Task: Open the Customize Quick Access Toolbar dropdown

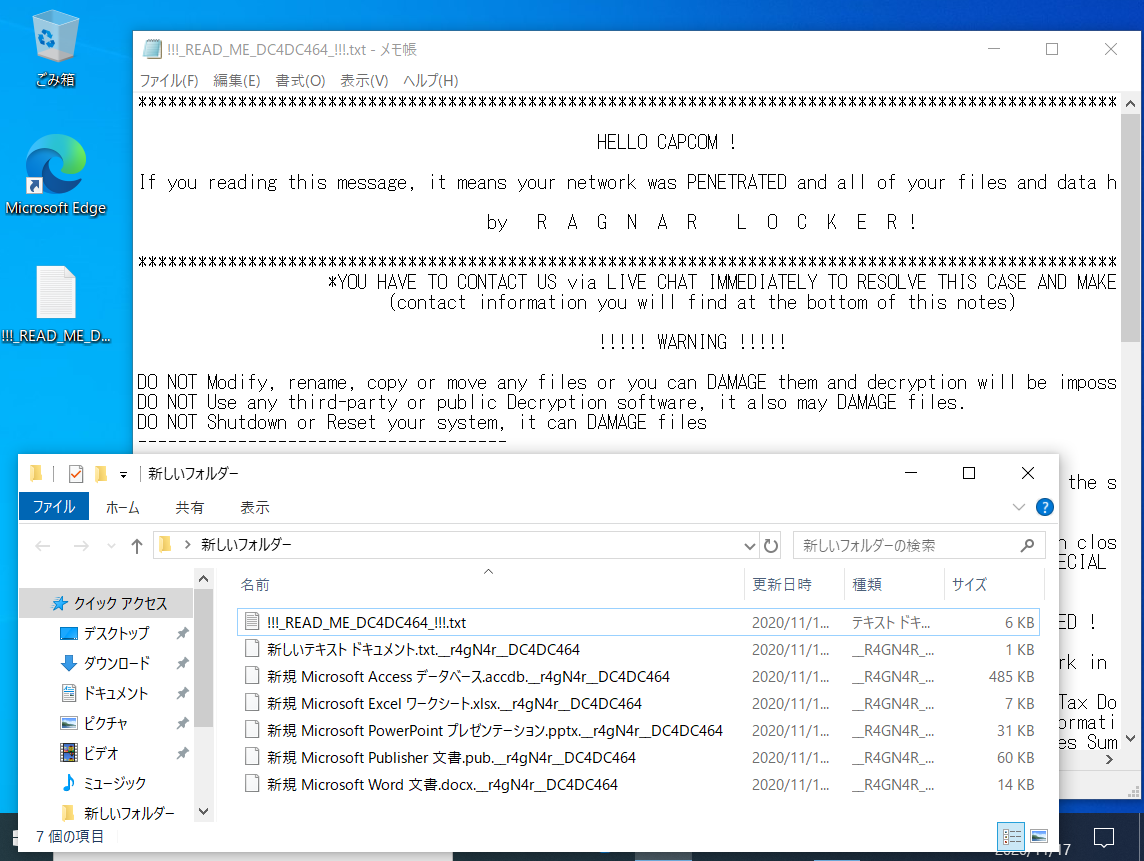Action: [124, 474]
